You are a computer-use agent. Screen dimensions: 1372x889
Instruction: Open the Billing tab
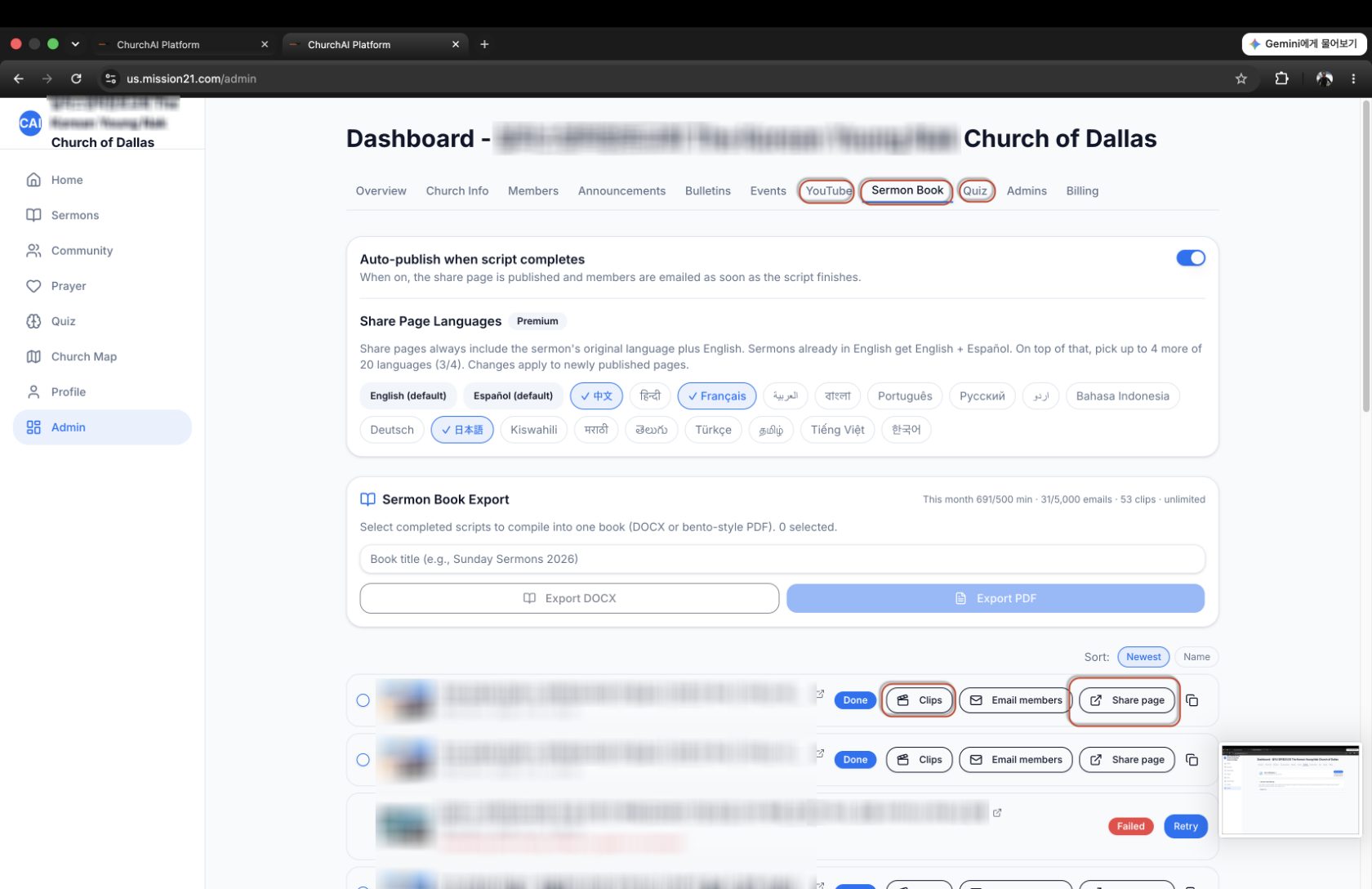1082,191
